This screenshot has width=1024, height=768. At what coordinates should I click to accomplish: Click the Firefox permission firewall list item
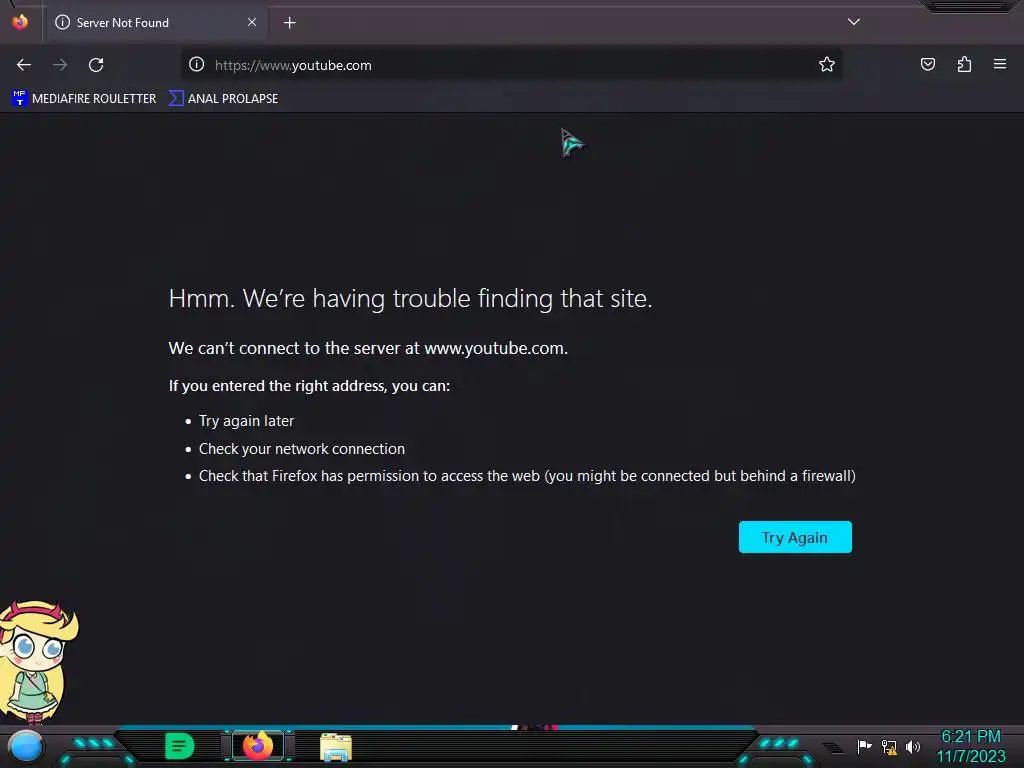[x=527, y=476]
